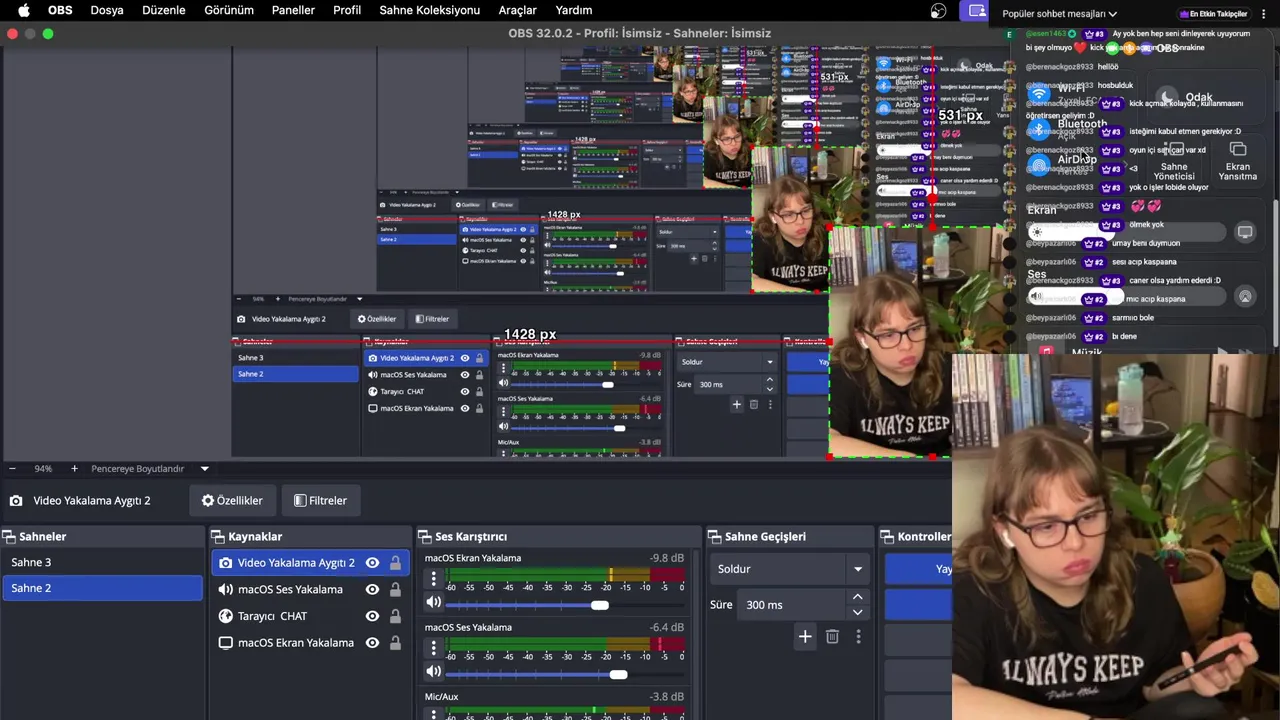1280x720 pixels.
Task: Open the Görünüm menu
Action: [229, 10]
